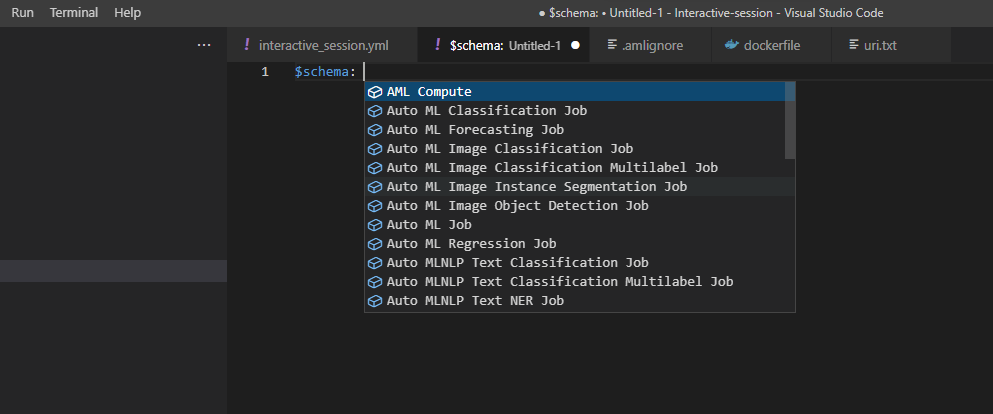Click the Docker whale icon on dockerfile tab
Viewport: 993px width, 414px height.
731,45
